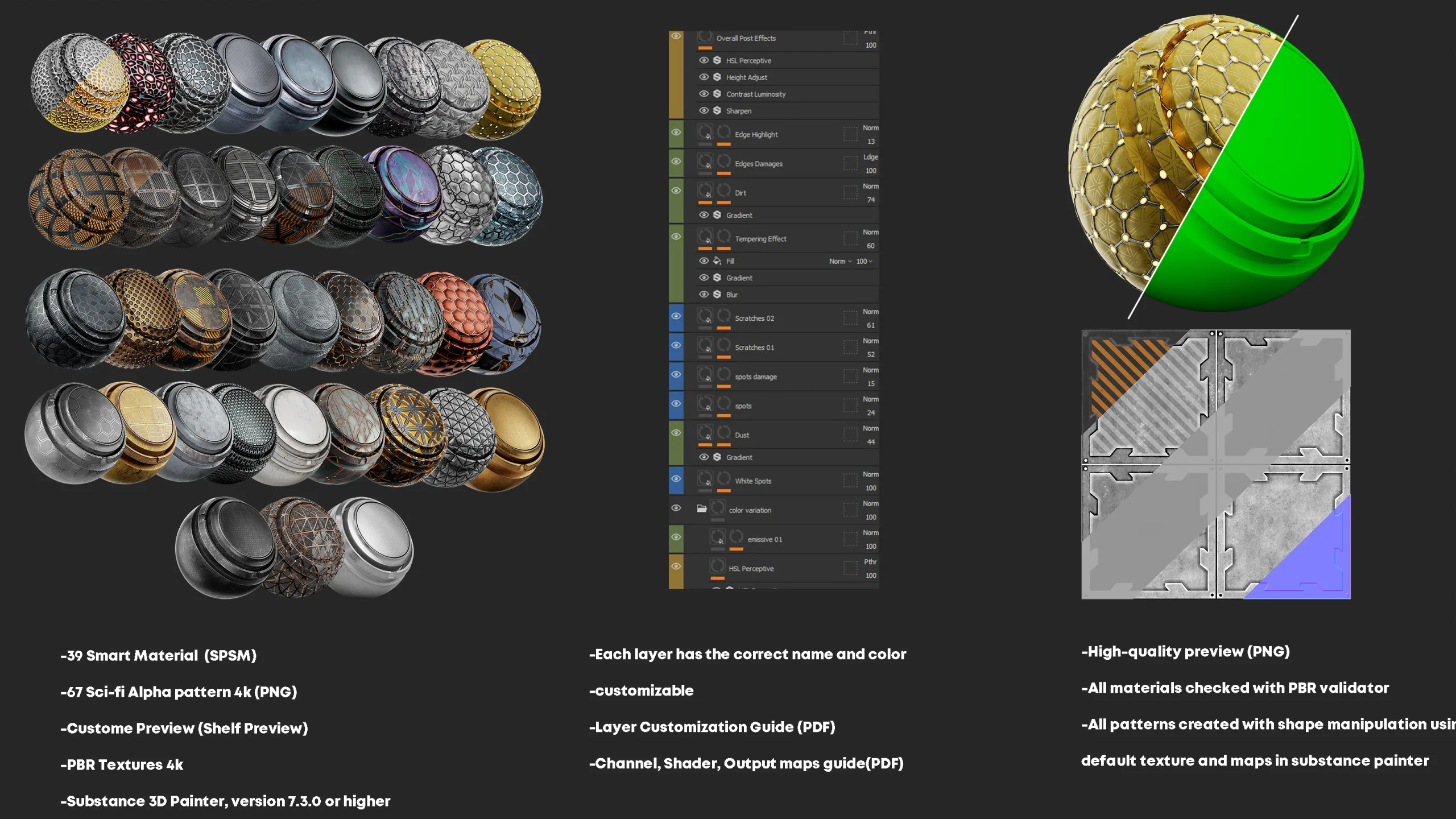Image resolution: width=1456 pixels, height=819 pixels.
Task: Click the Gradient filter icon below Dirt
Action: pyautogui.click(x=717, y=215)
